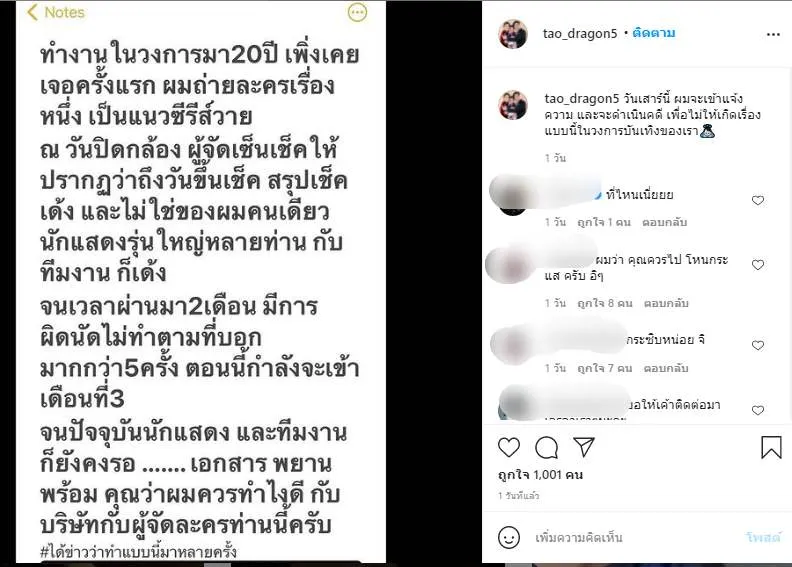
Task: Open the emoji picker smiley icon
Action: click(509, 537)
